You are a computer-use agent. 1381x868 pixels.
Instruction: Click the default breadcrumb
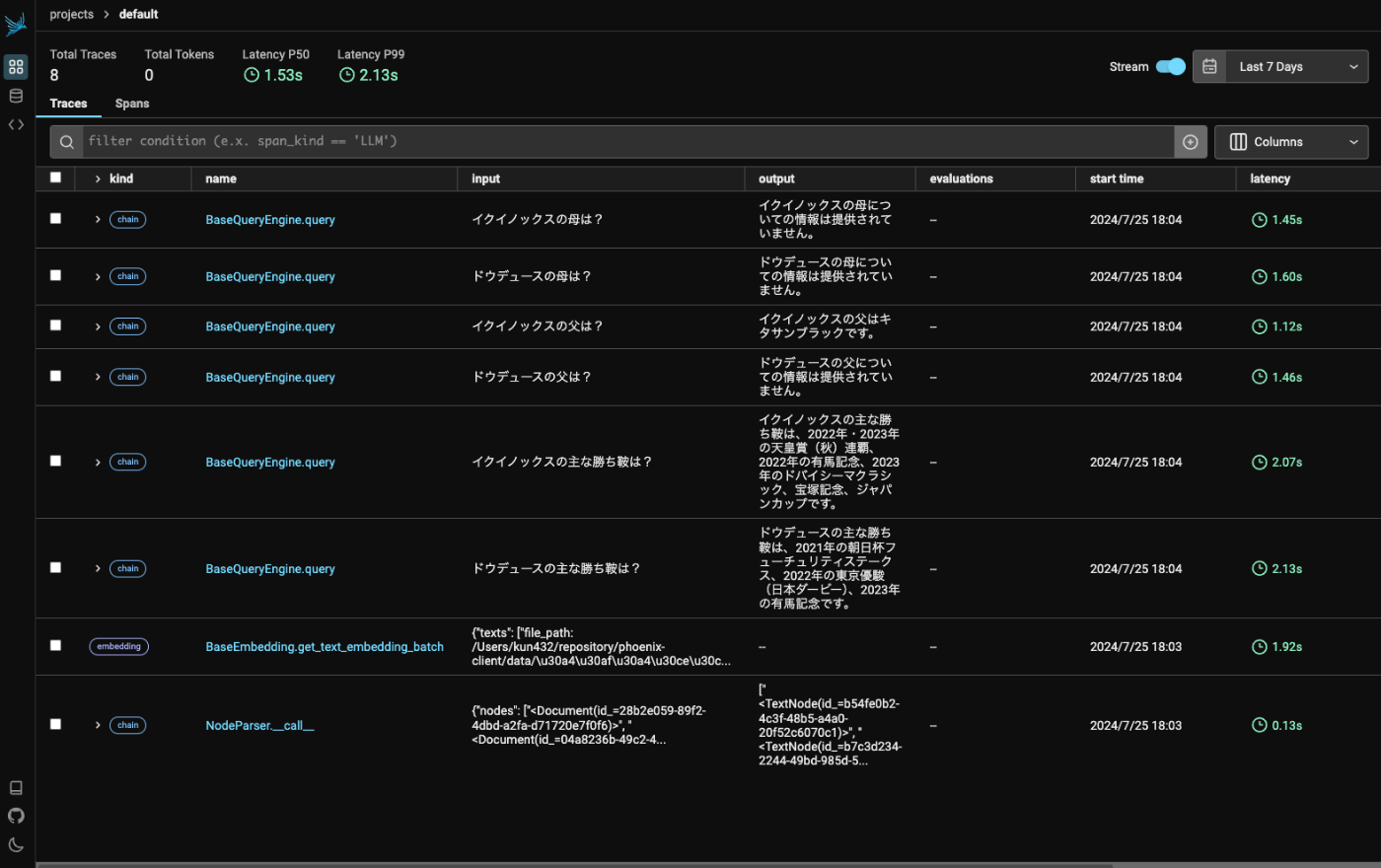tap(139, 14)
